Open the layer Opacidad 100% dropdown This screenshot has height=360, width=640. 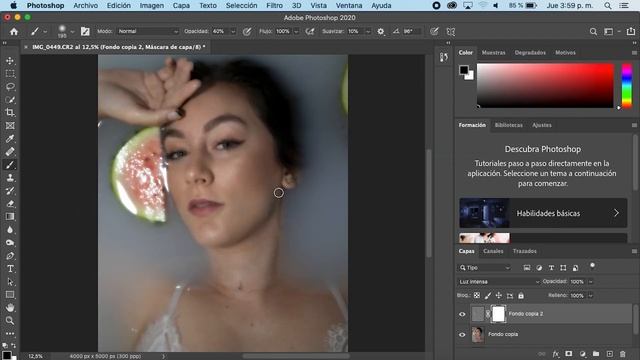pos(591,282)
